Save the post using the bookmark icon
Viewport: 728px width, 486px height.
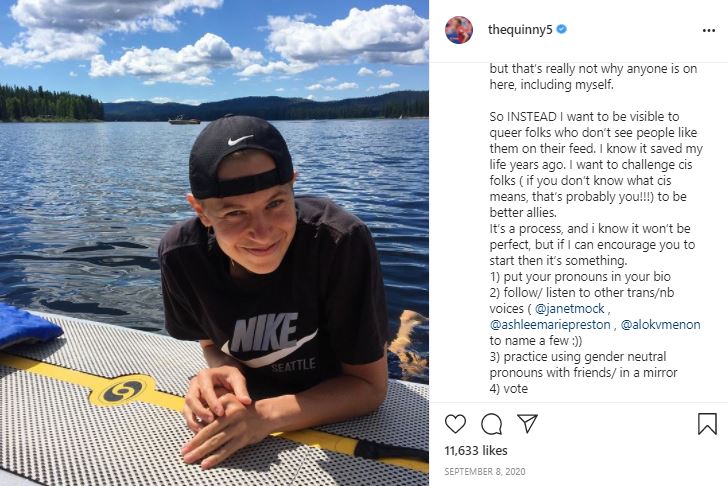707,424
